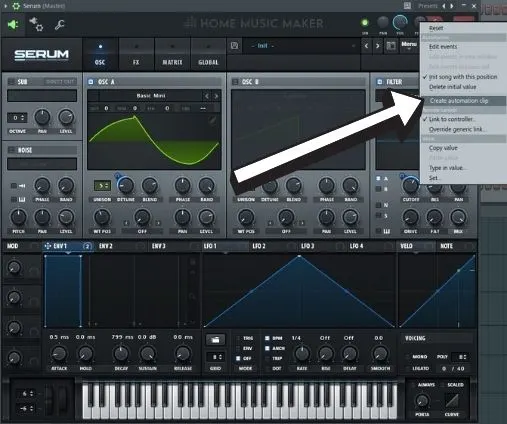
Task: Click the pitch bend wheel
Action: click(x=49, y=399)
